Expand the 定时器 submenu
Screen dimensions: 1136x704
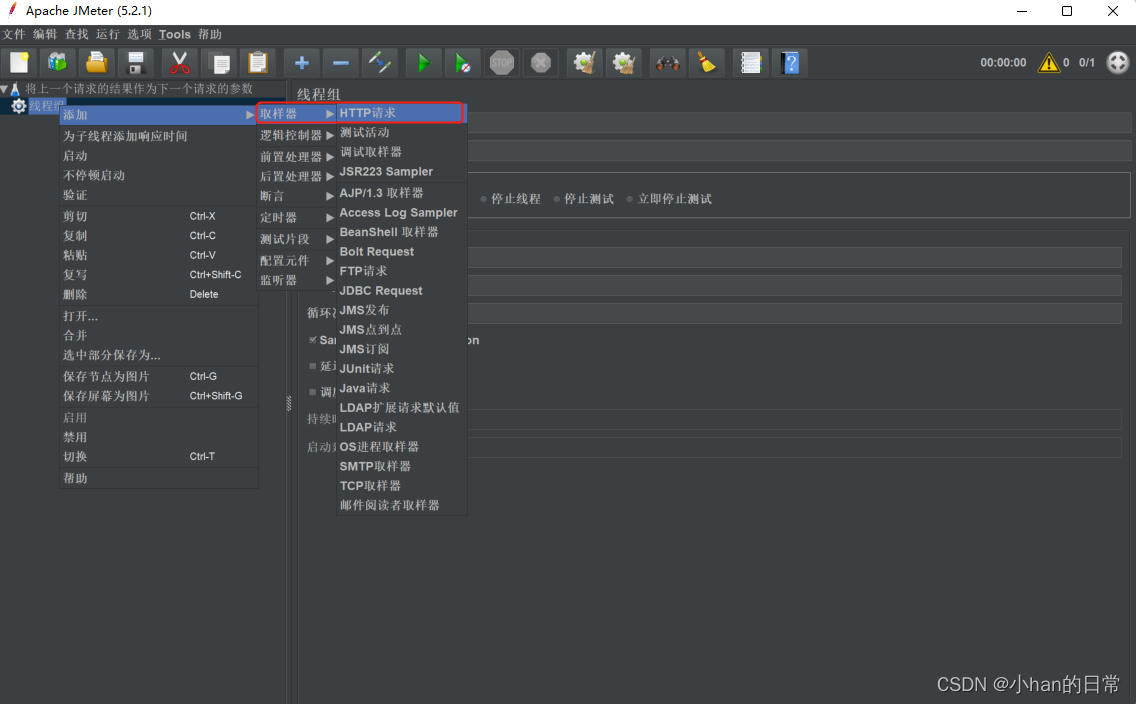point(296,217)
